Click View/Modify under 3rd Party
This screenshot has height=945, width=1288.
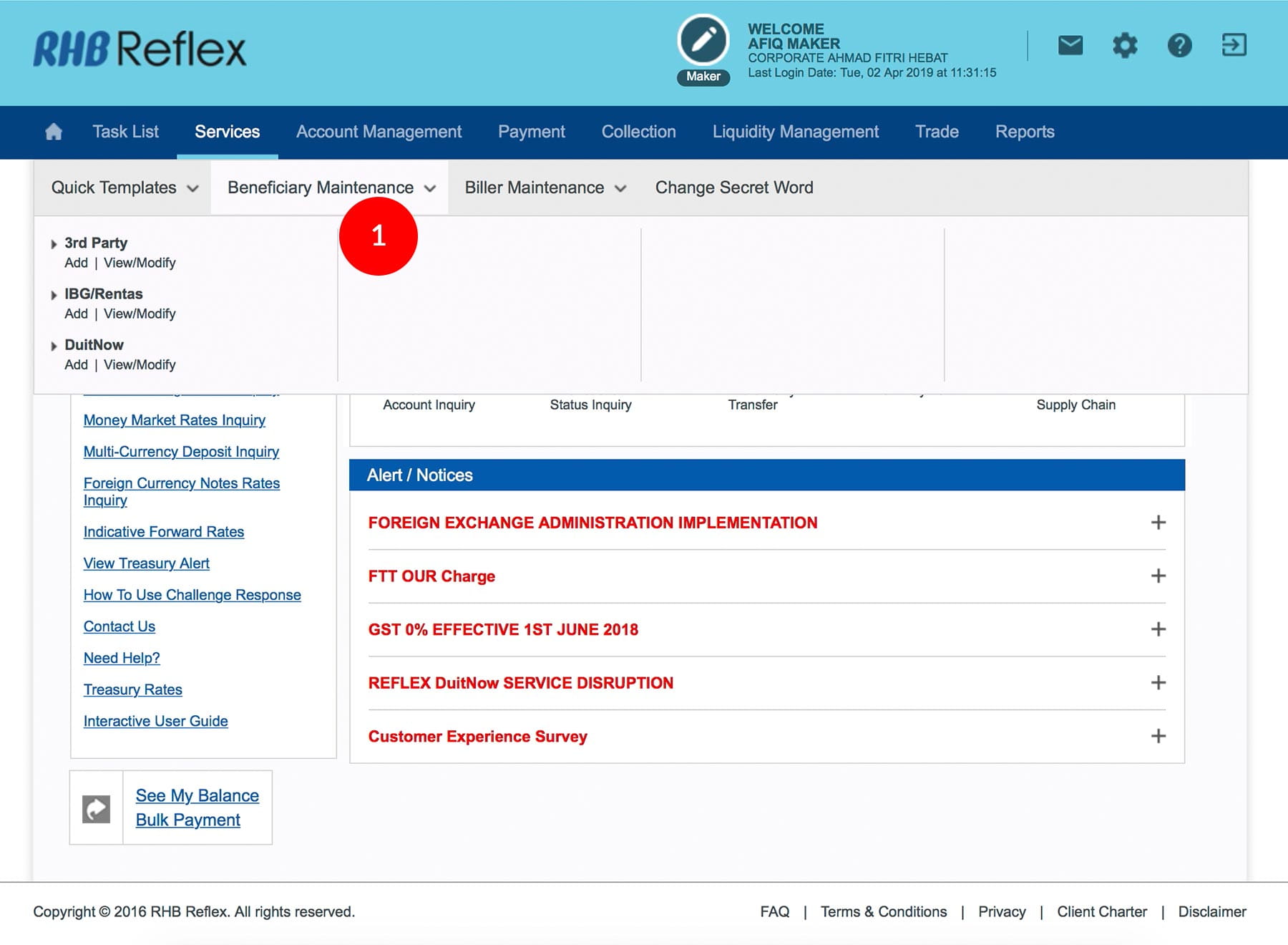(140, 263)
